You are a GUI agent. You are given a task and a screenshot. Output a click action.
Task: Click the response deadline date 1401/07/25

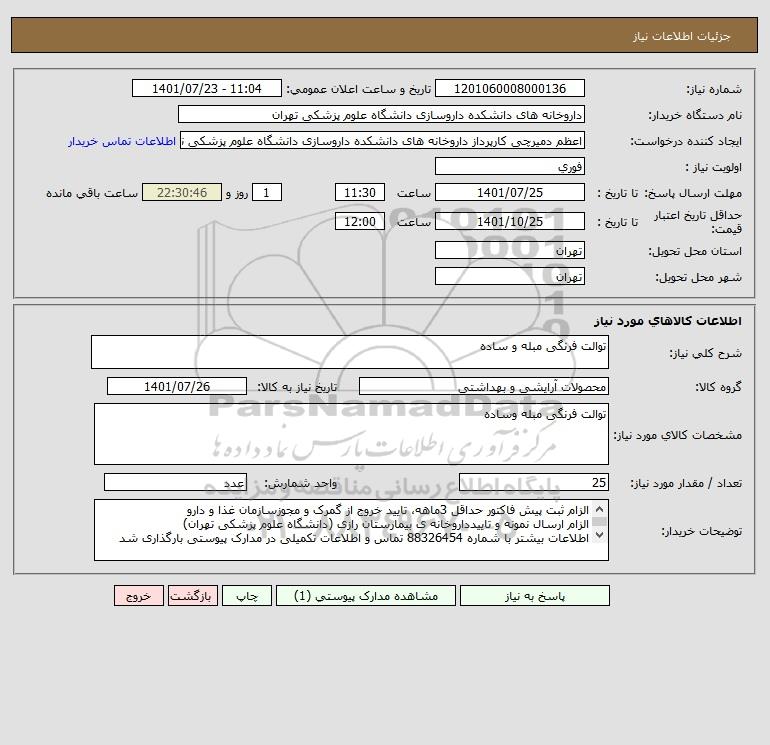pos(510,192)
